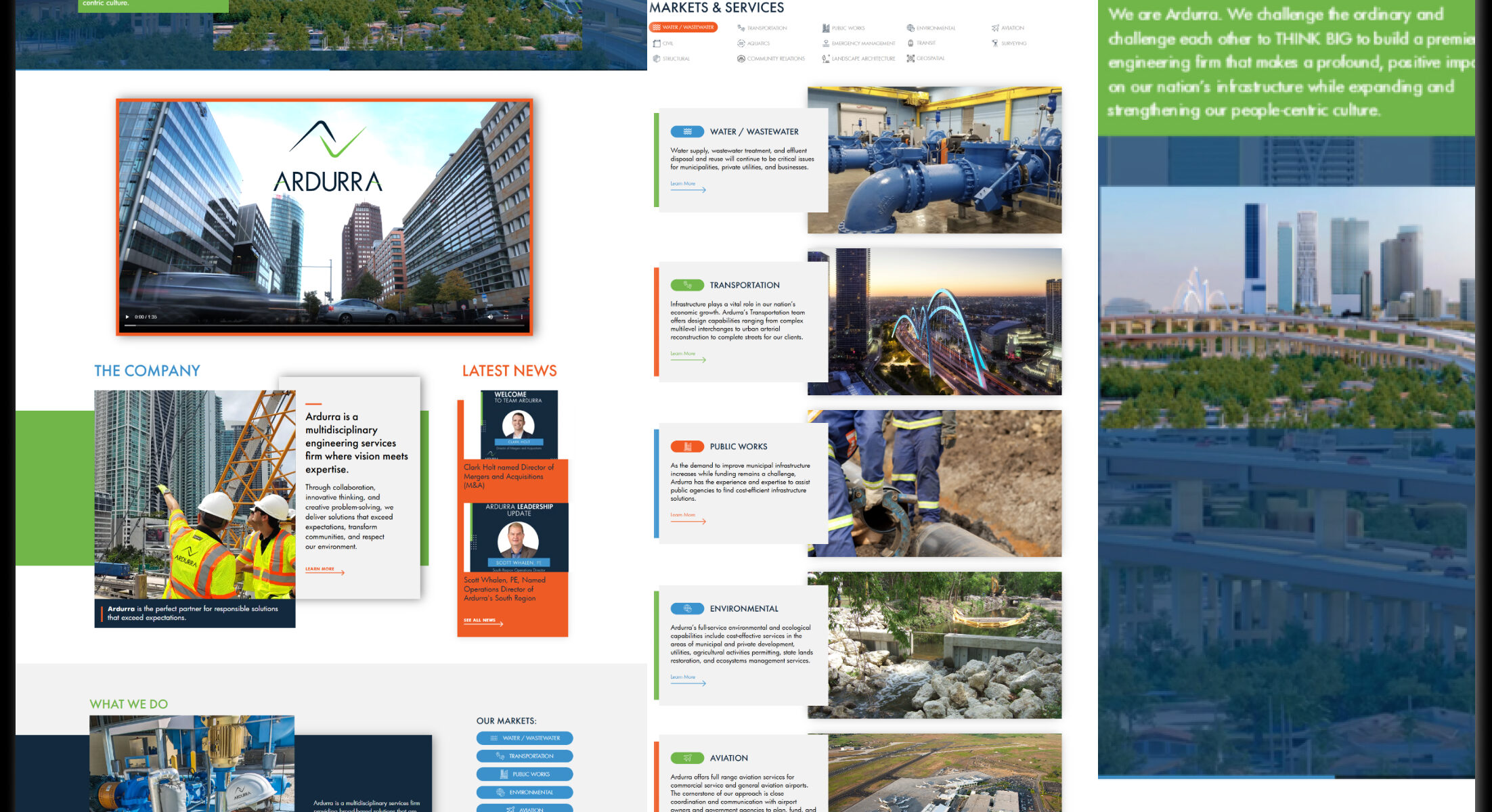1492x812 pixels.
Task: Click the Water / Wastewater button under Our Markets
Action: 525,738
